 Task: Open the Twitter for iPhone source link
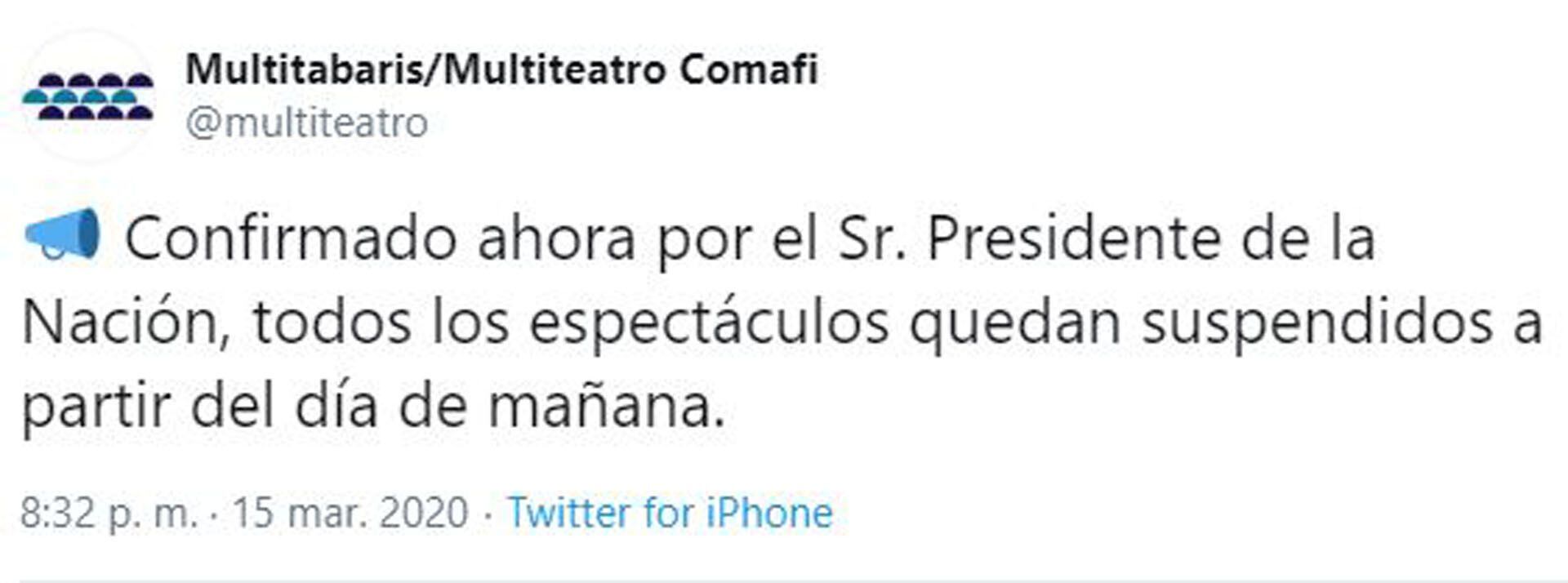click(x=670, y=513)
